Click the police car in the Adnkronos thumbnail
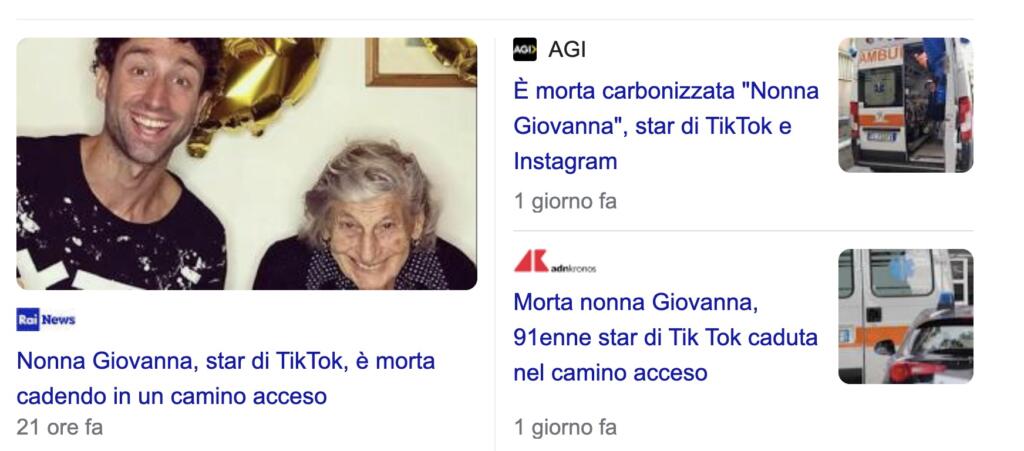1024x451 pixels. click(931, 345)
